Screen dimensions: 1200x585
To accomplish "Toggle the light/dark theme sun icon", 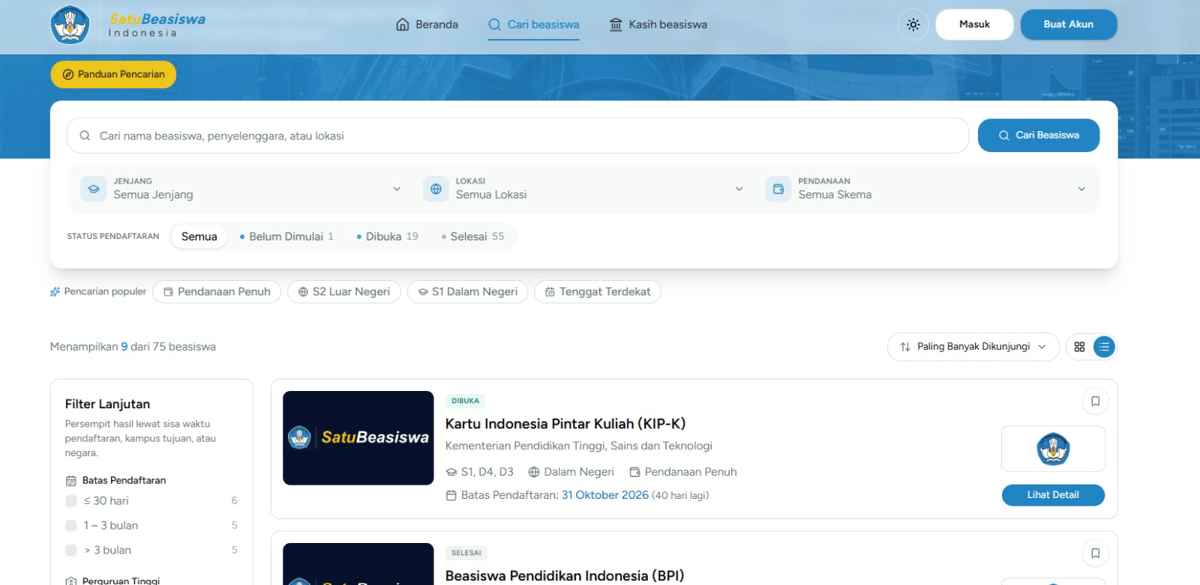I will (x=913, y=25).
